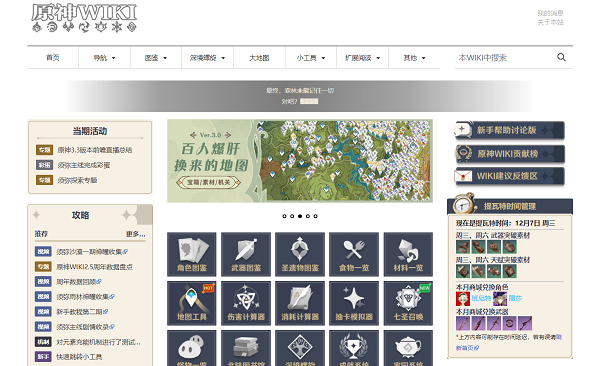
Task: Launch the 地图工具 map pin tile
Action: [192, 303]
